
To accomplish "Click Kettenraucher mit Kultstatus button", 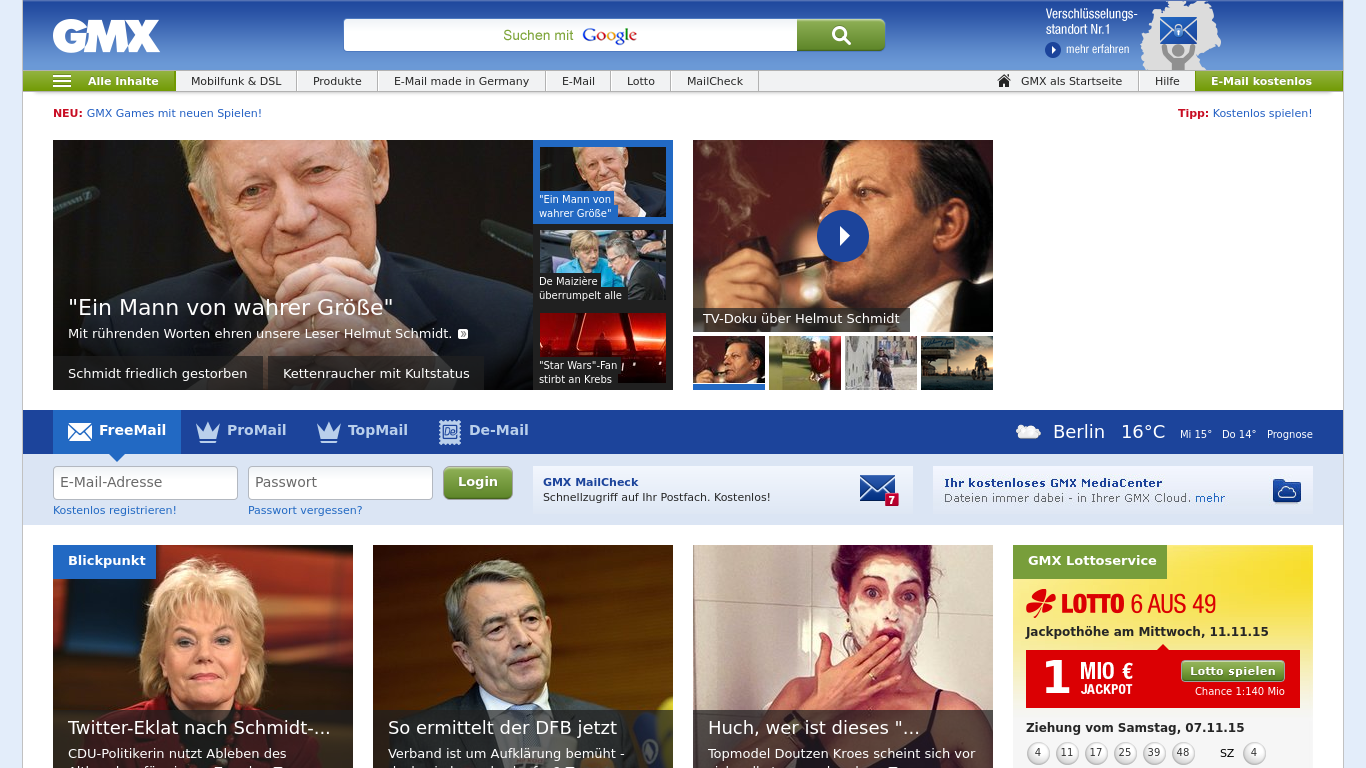I will click(376, 373).
